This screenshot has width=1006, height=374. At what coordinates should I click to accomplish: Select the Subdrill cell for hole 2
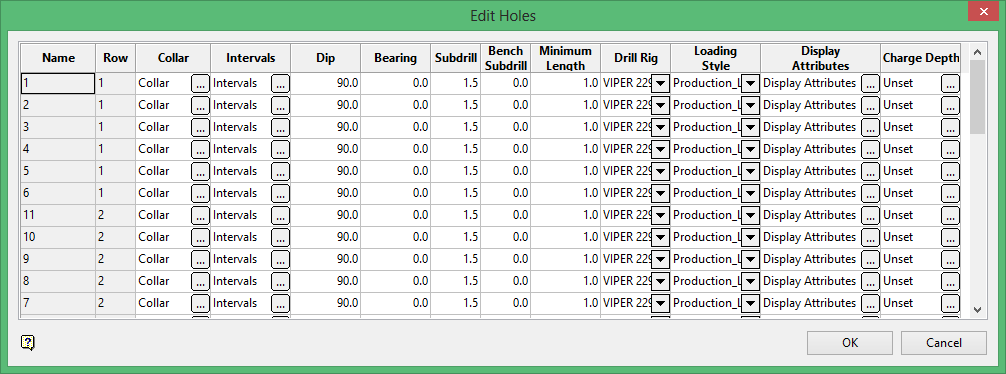456,105
